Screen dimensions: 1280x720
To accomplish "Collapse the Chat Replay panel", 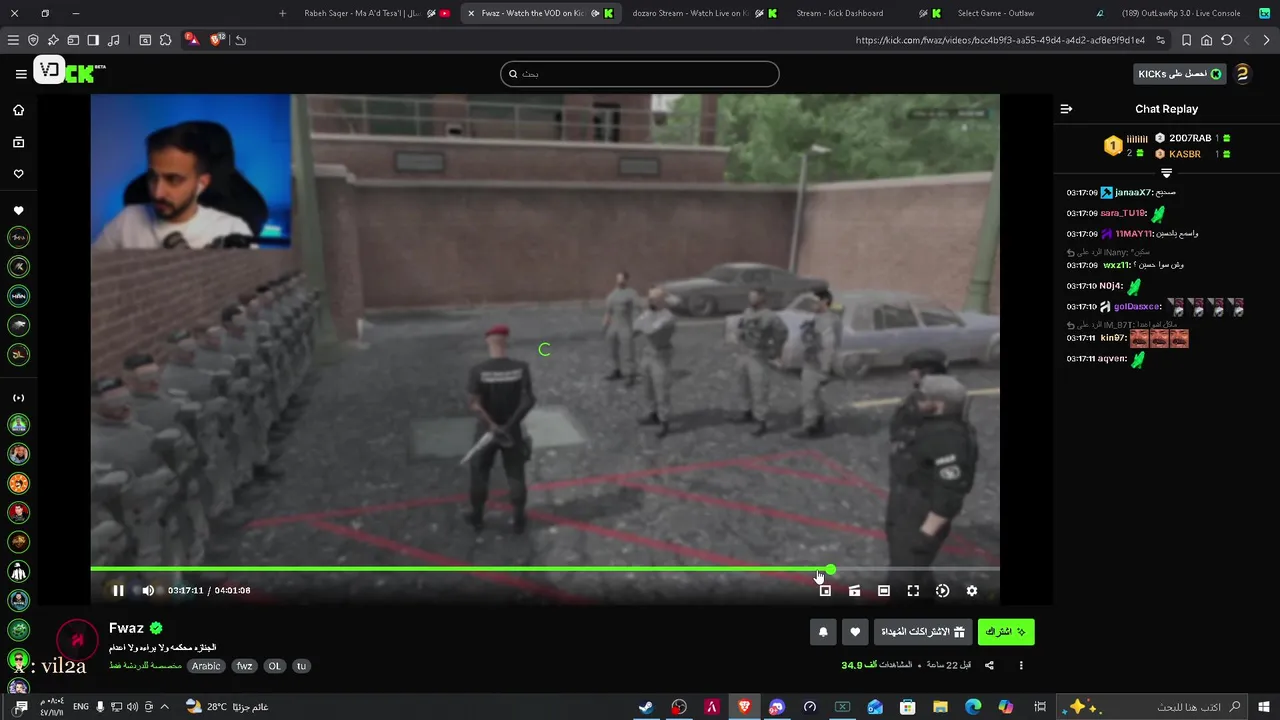I will (x=1066, y=109).
